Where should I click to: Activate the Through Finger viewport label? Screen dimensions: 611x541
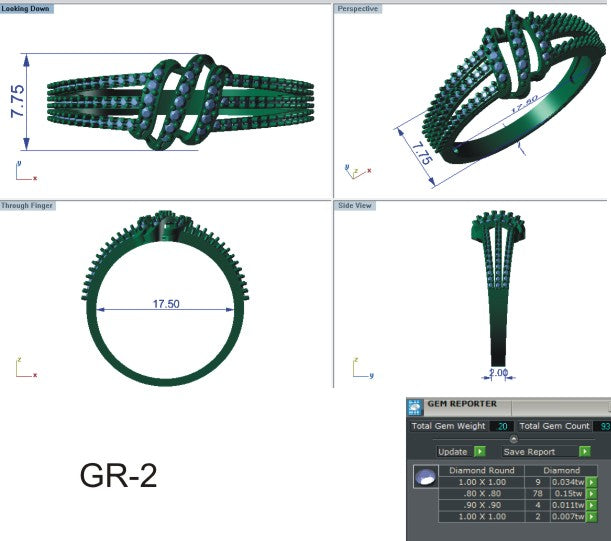[x=27, y=205]
